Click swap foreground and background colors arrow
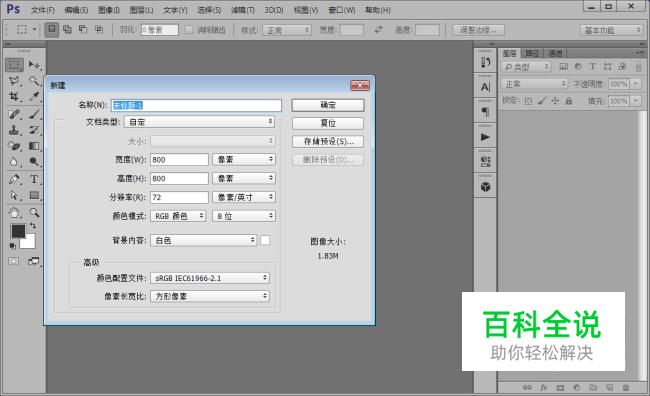 (32, 226)
